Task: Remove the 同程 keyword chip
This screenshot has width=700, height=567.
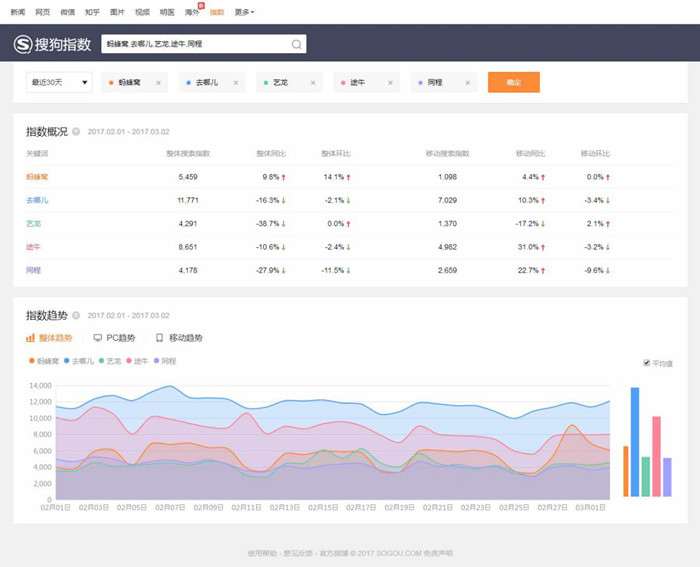Action: click(467, 83)
